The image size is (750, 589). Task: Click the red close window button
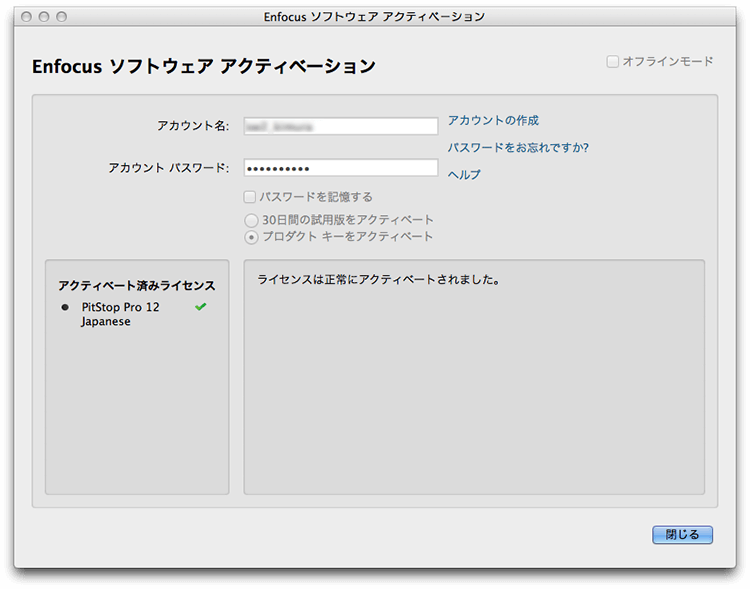click(x=26, y=17)
